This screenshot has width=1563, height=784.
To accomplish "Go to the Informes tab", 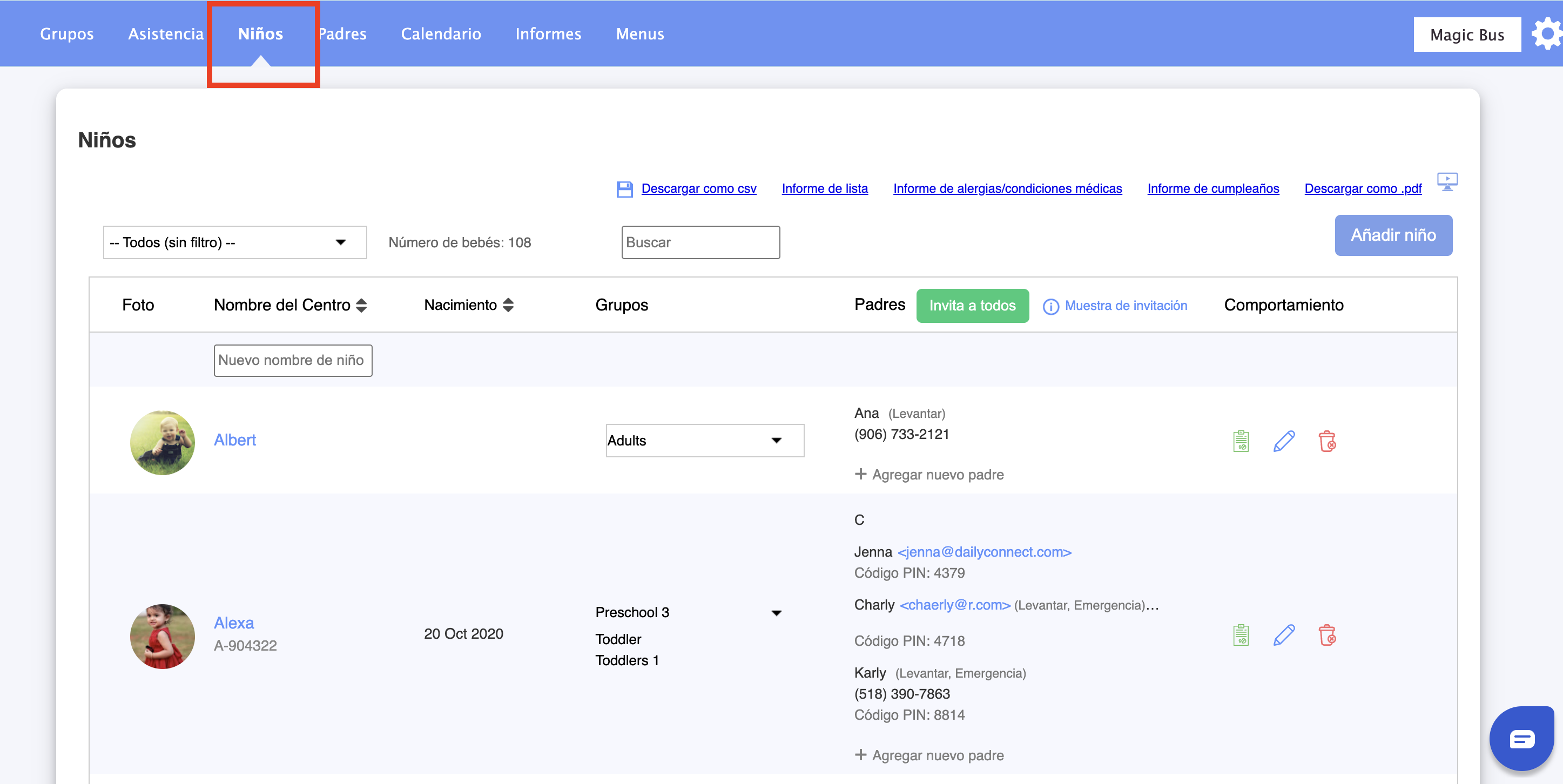I will pyautogui.click(x=548, y=34).
